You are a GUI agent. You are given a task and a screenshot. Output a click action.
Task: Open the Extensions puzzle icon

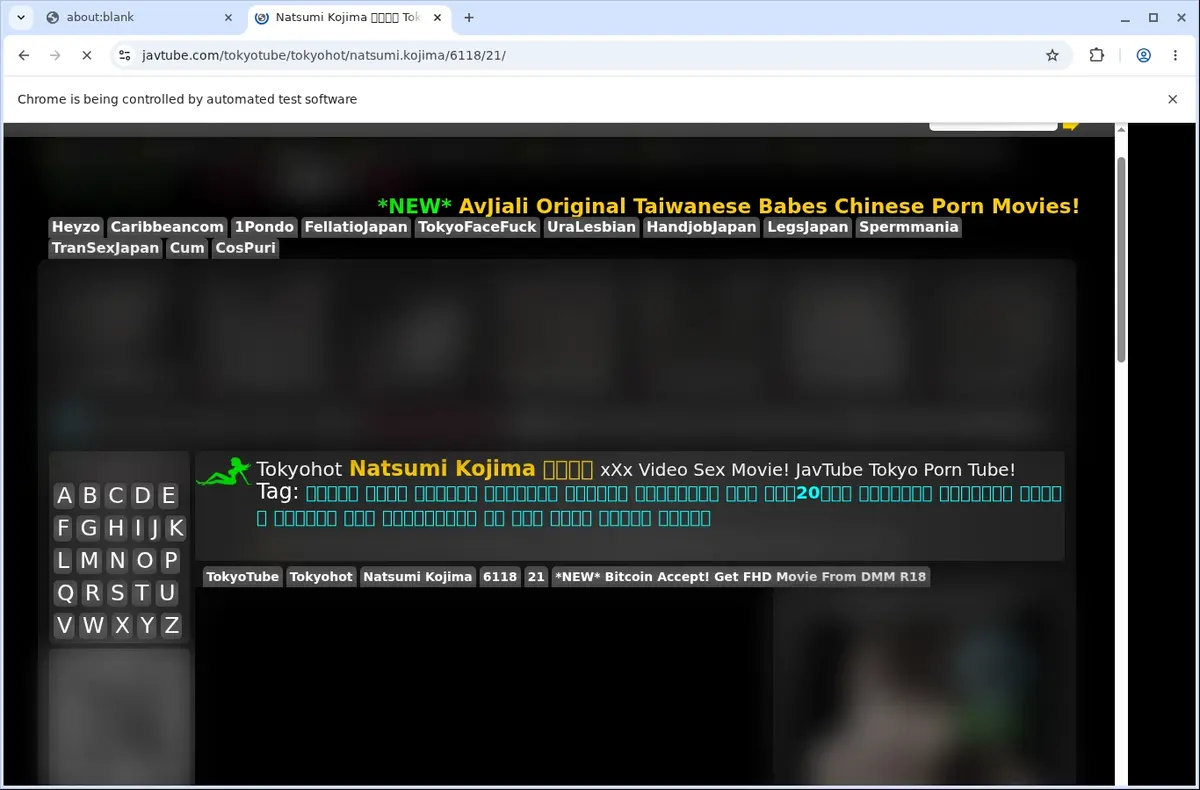(x=1097, y=55)
